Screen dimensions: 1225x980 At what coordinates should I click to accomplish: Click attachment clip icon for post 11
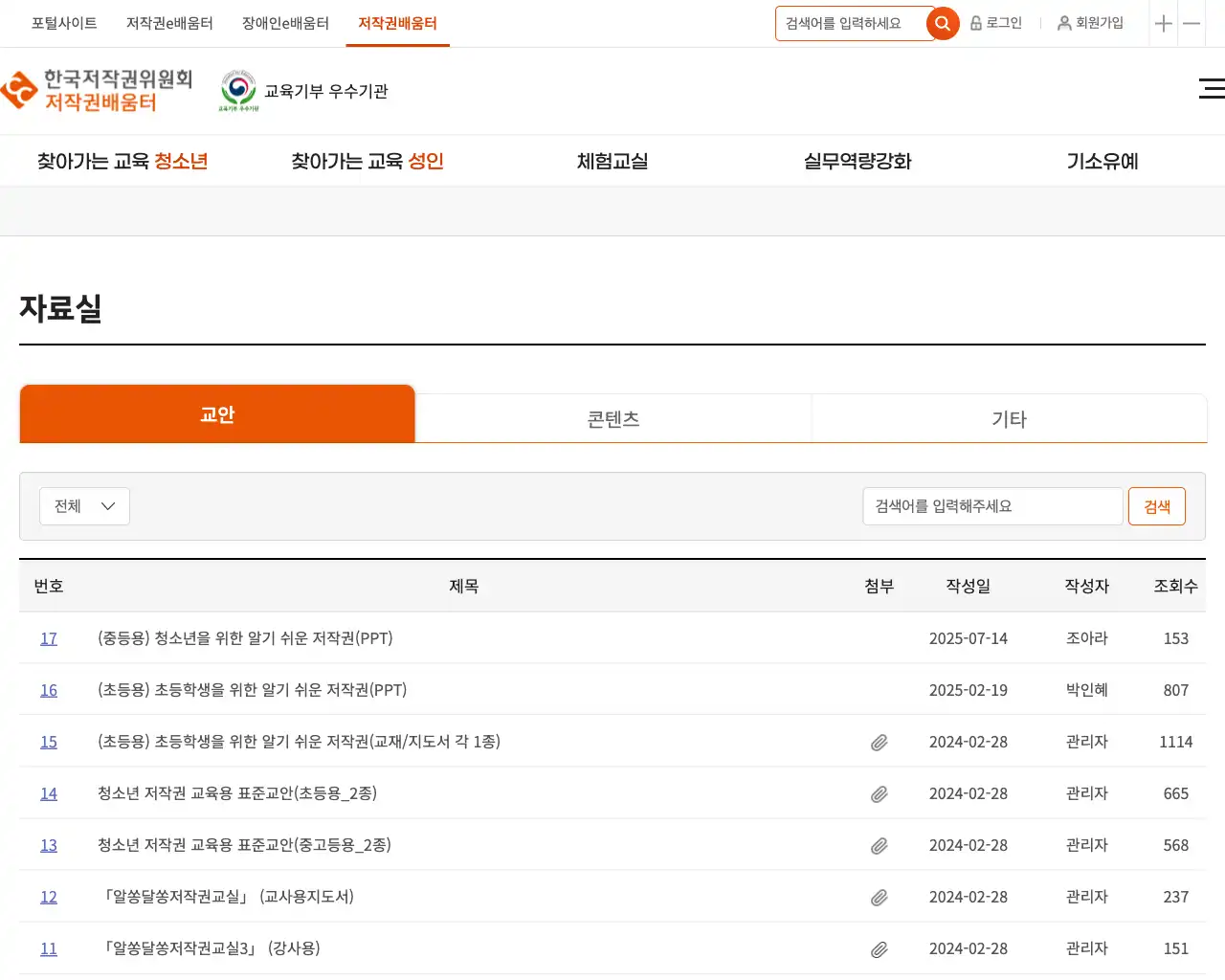[879, 949]
